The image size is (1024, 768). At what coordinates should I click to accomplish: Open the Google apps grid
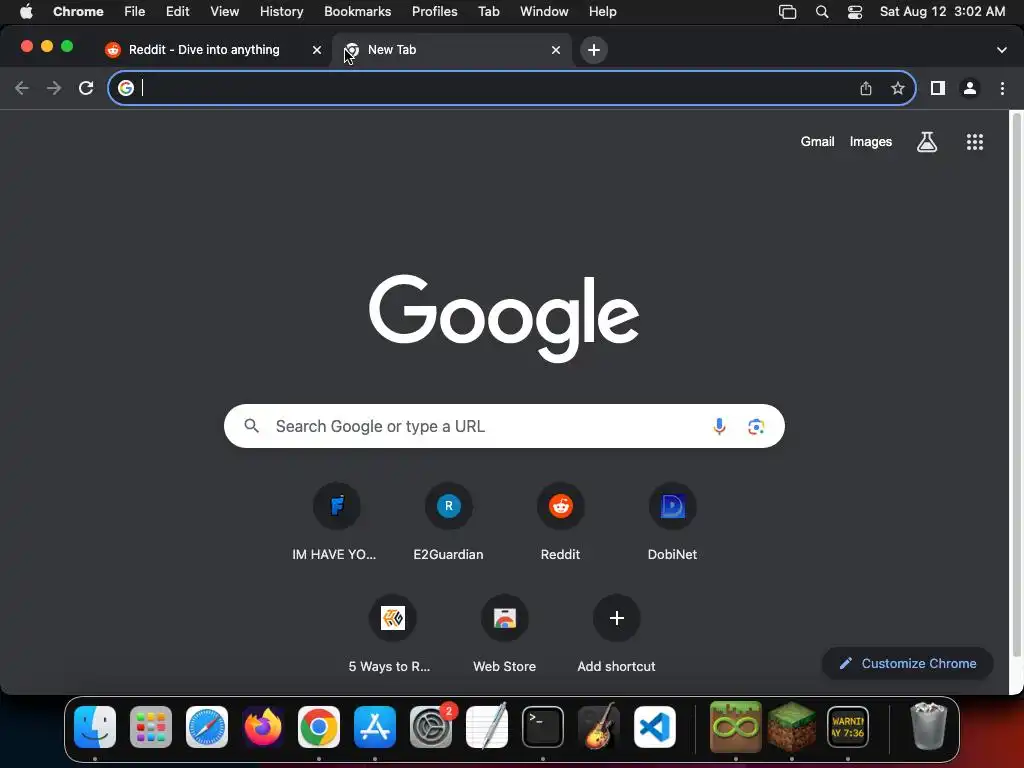pyautogui.click(x=974, y=142)
